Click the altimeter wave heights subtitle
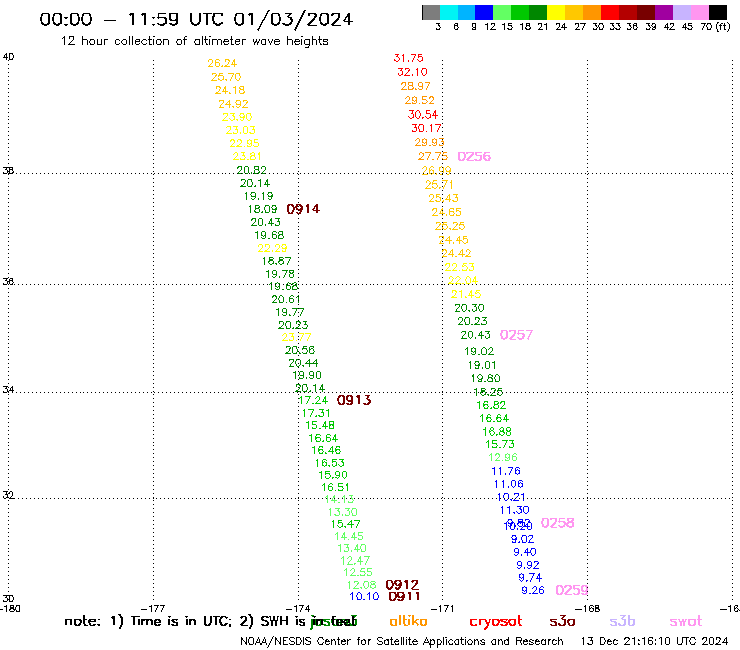This screenshot has width=740, height=650. tap(194, 41)
